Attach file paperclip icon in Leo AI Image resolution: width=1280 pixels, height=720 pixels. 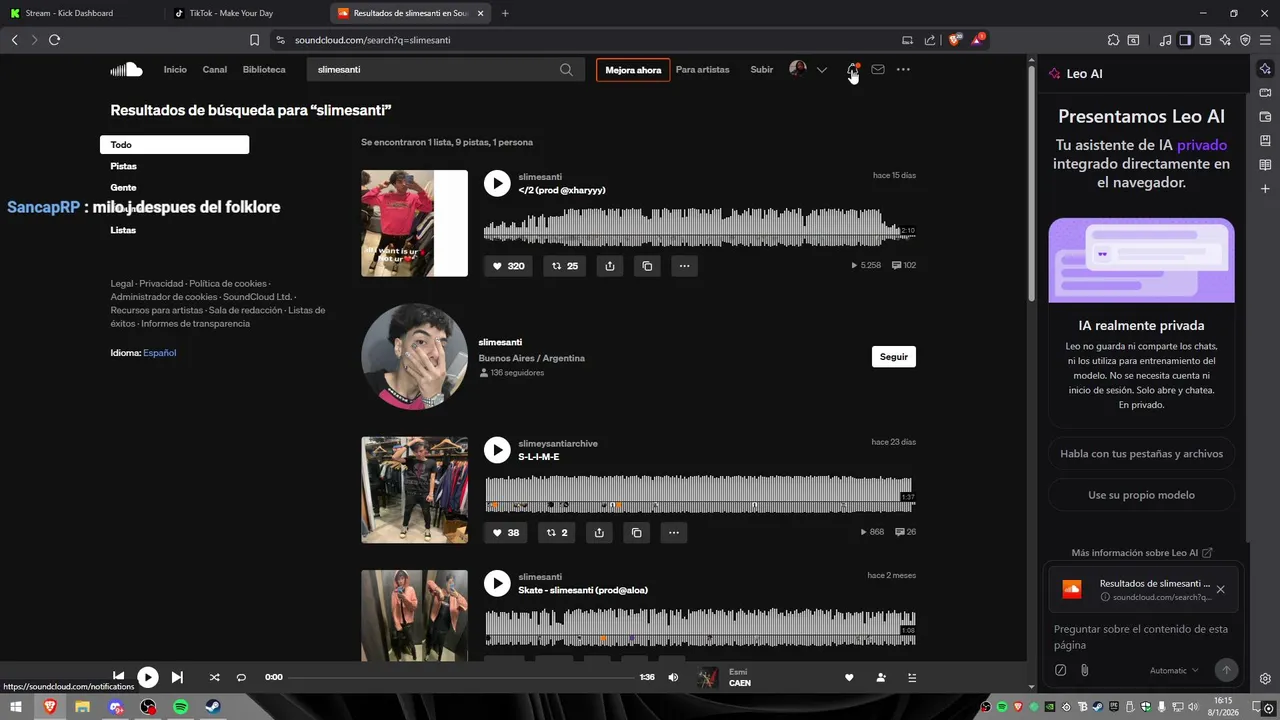pos(1084,670)
